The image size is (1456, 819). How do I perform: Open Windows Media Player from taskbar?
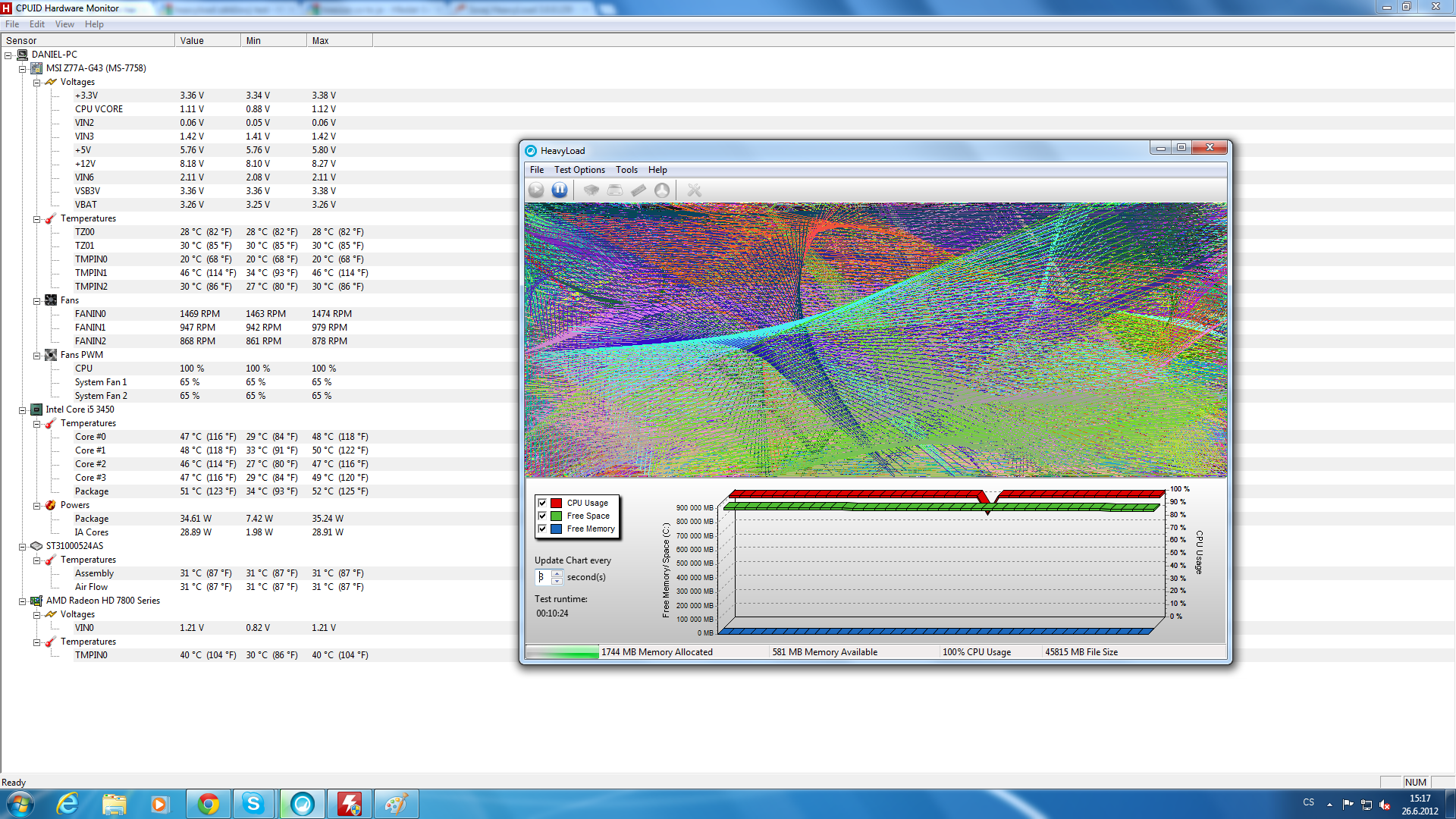point(159,804)
